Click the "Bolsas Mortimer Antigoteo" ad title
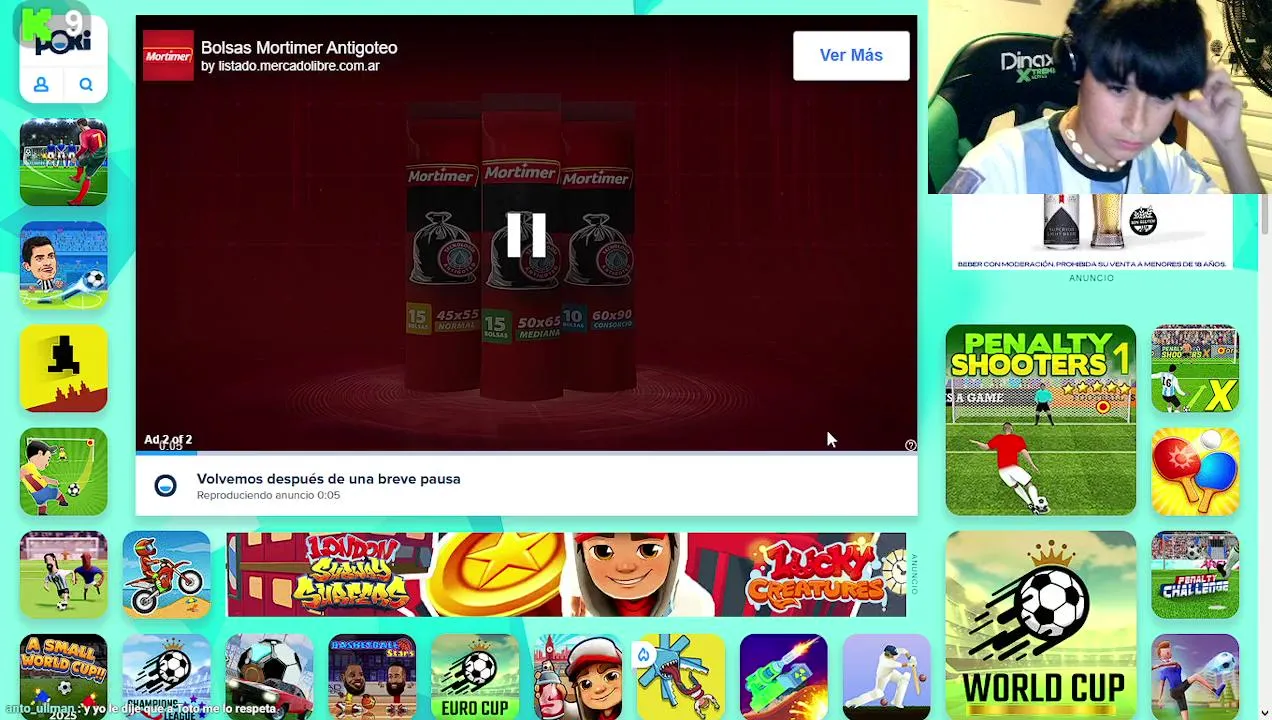The width and height of the screenshot is (1272, 720). point(299,48)
